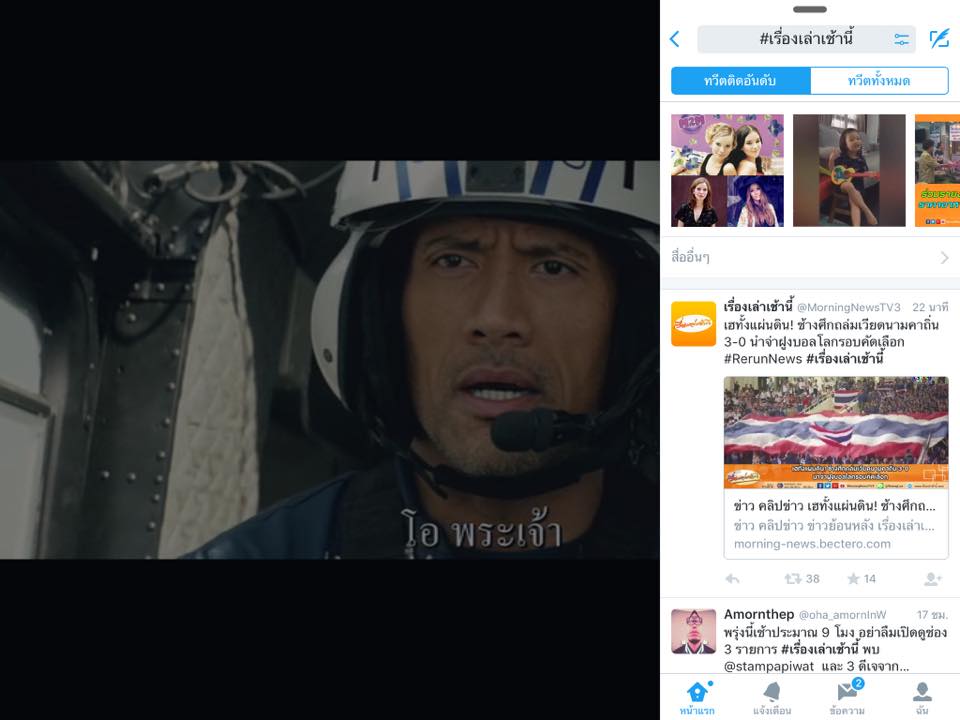Tap the movie video playing on left
960x720 pixels.
330,359
